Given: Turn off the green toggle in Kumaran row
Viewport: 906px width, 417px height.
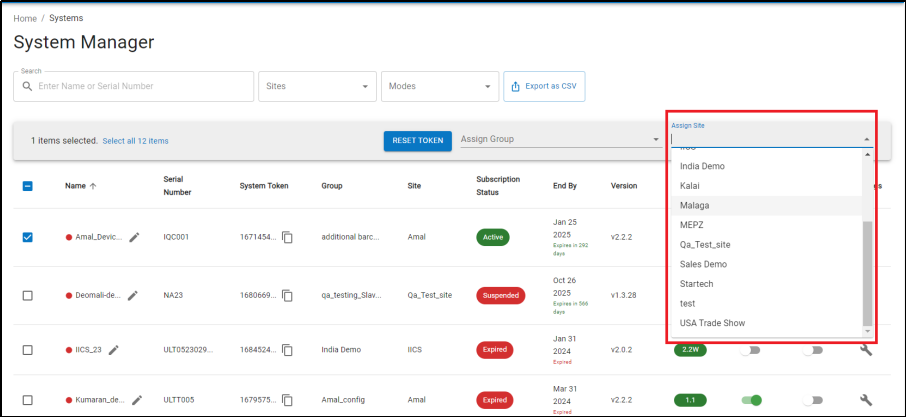Looking at the screenshot, I should click(x=752, y=400).
